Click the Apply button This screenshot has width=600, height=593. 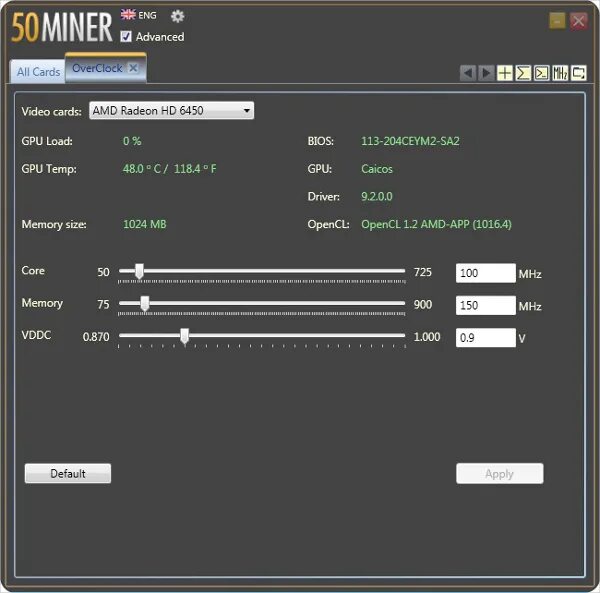[x=499, y=474]
